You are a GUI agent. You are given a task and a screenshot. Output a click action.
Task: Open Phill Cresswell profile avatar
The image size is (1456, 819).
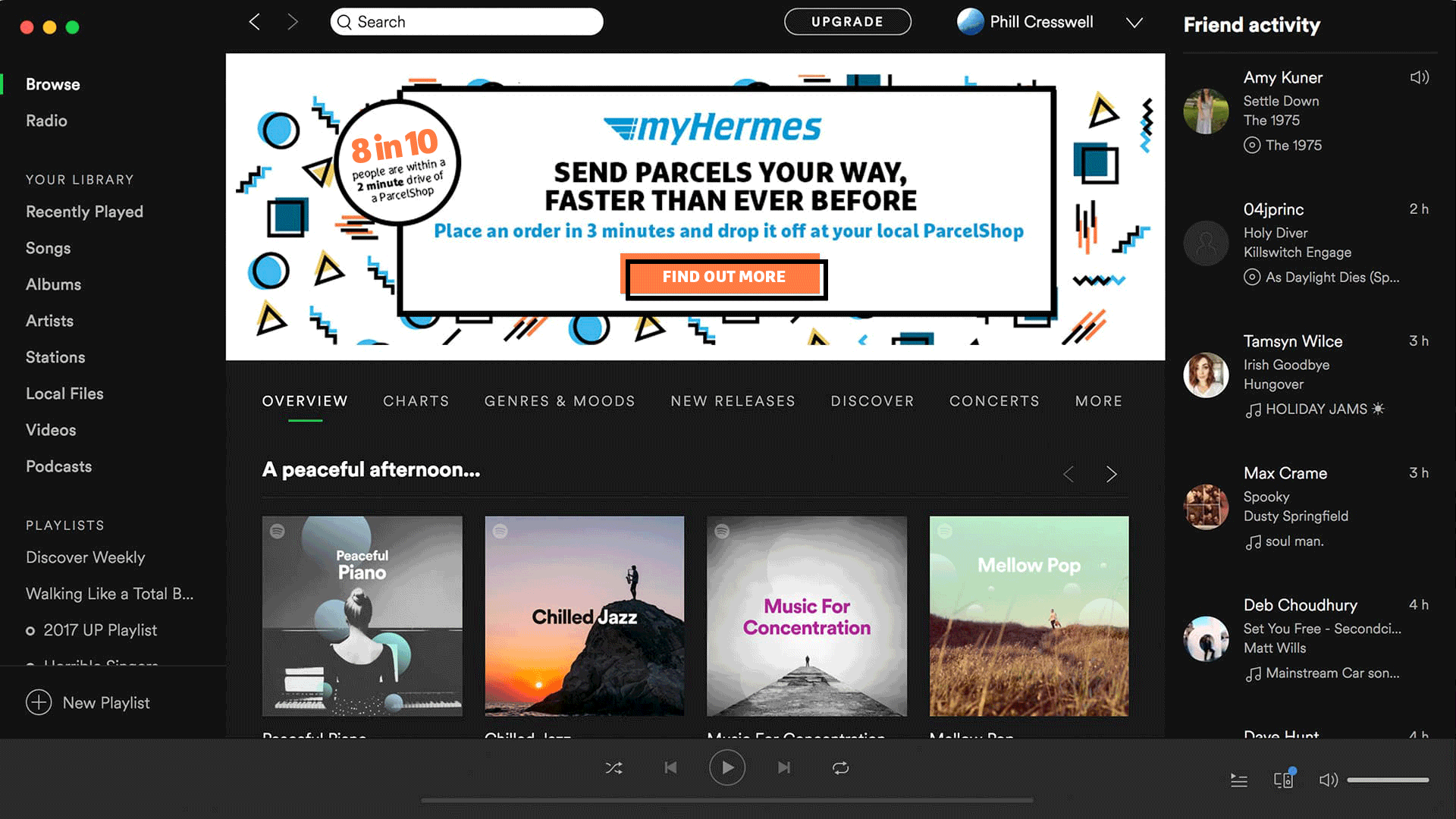[970, 22]
